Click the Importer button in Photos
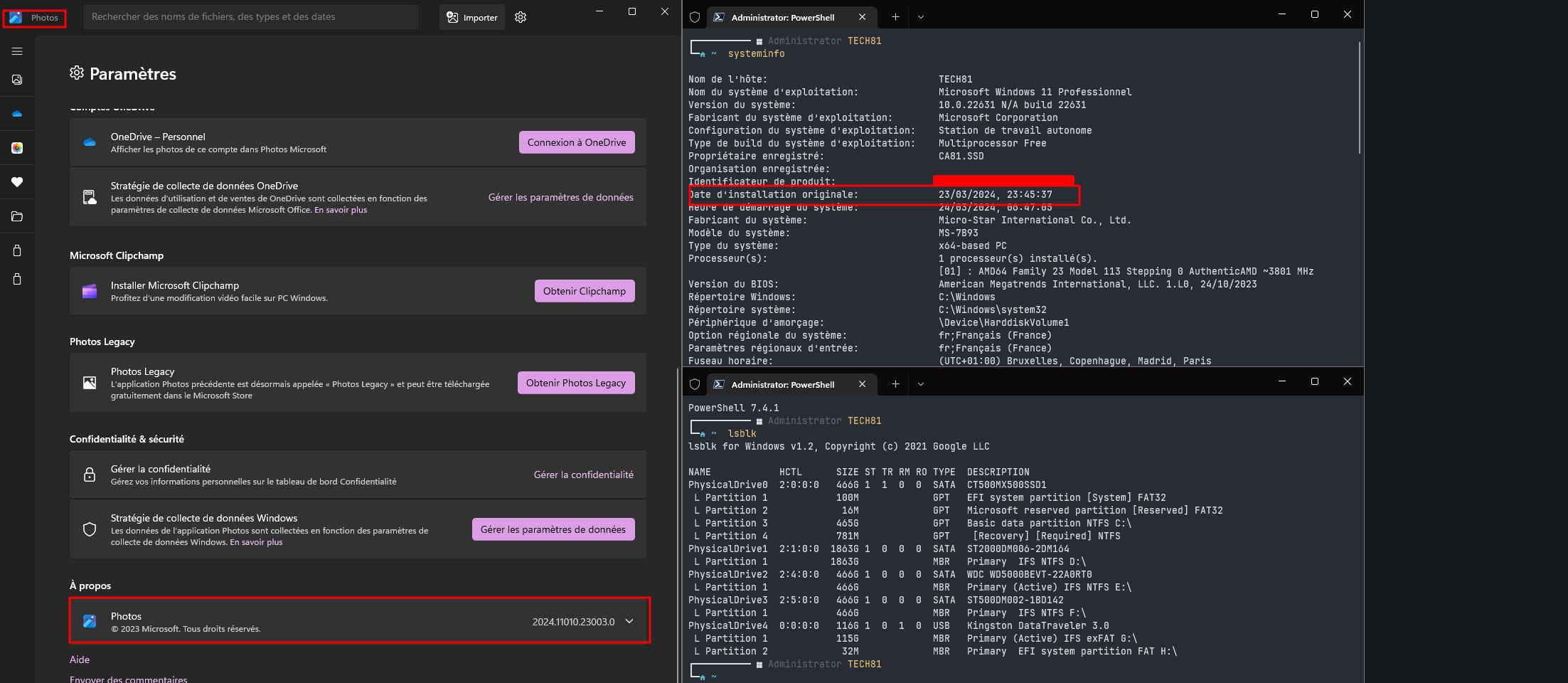The height and width of the screenshot is (683, 1568). click(x=472, y=17)
